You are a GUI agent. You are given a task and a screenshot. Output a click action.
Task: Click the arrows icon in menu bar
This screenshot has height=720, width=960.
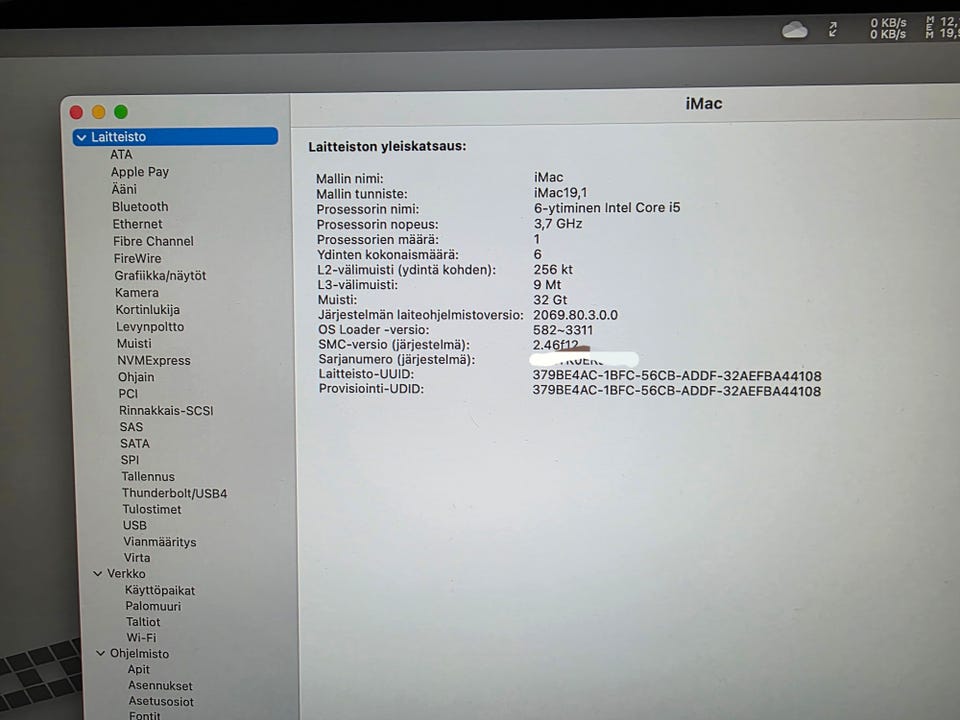833,29
